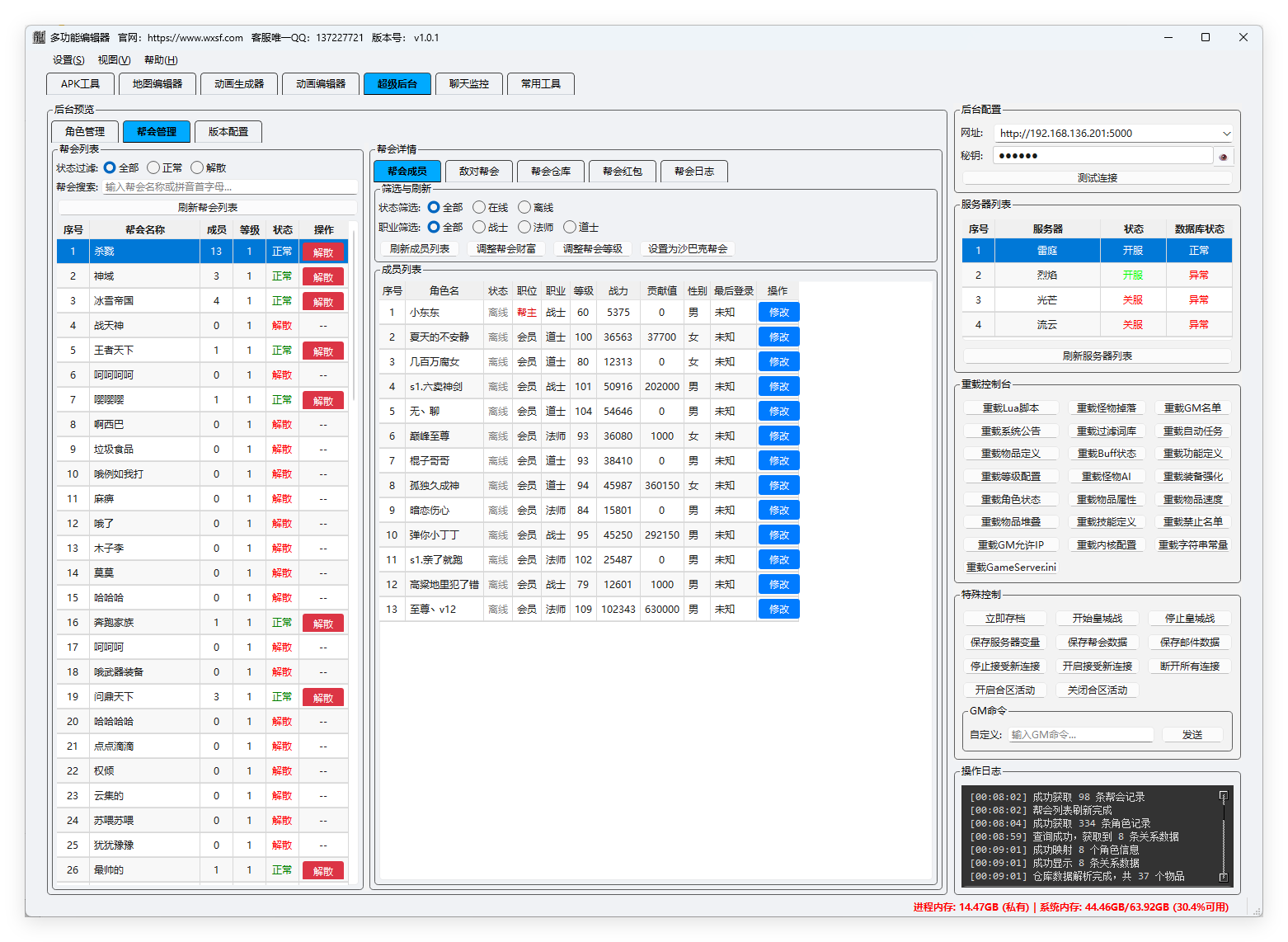The image size is (1288, 942).
Task: Select the 烈焰 server row
Action: tap(1046, 276)
